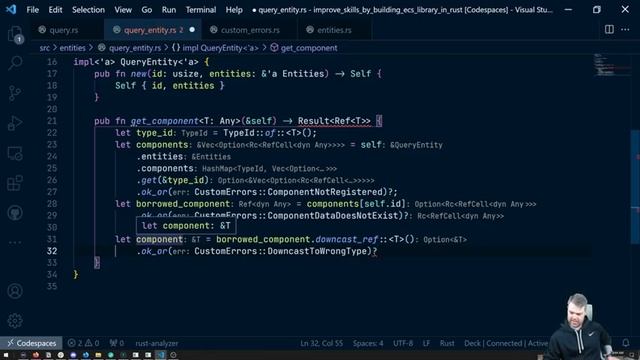Show additional views ellipsis in activity bar

click(x=15, y=242)
